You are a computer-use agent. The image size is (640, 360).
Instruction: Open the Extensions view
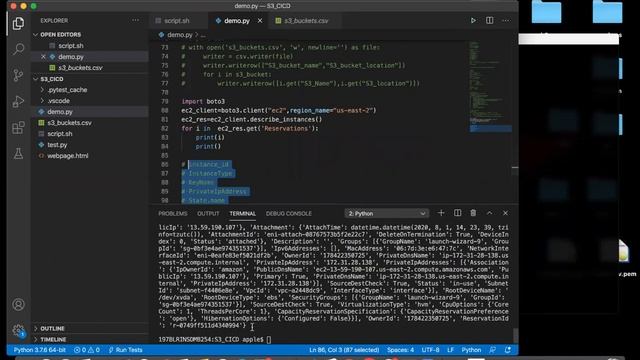(18, 128)
